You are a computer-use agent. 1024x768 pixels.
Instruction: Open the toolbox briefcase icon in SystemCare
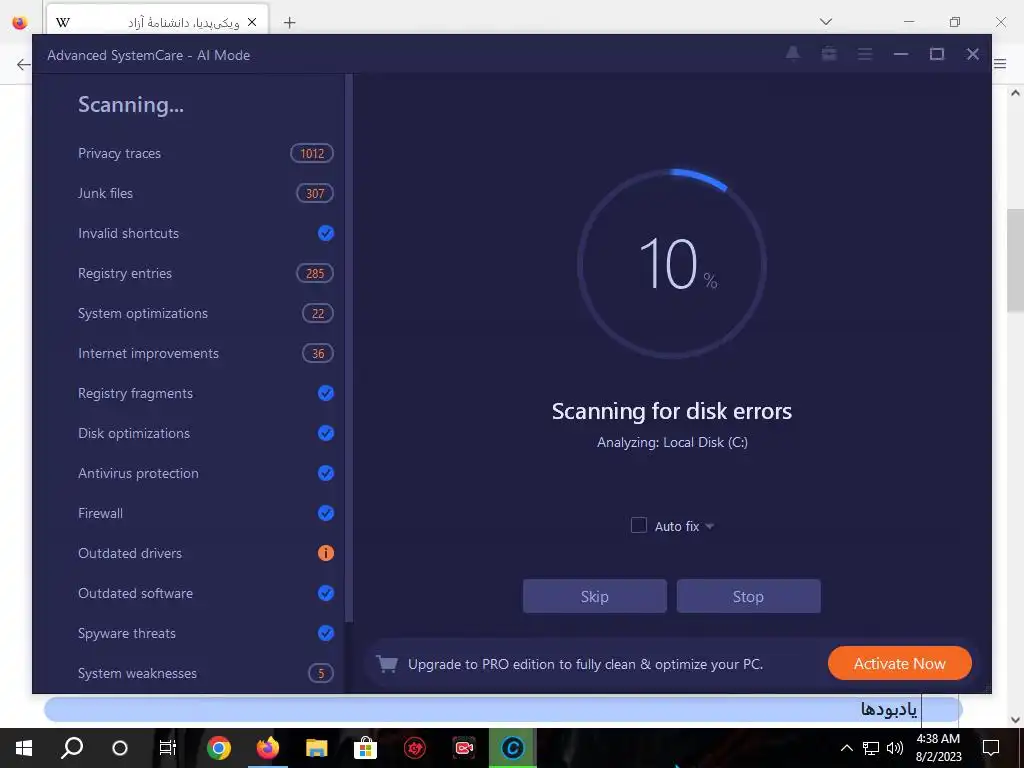pyautogui.click(x=829, y=54)
